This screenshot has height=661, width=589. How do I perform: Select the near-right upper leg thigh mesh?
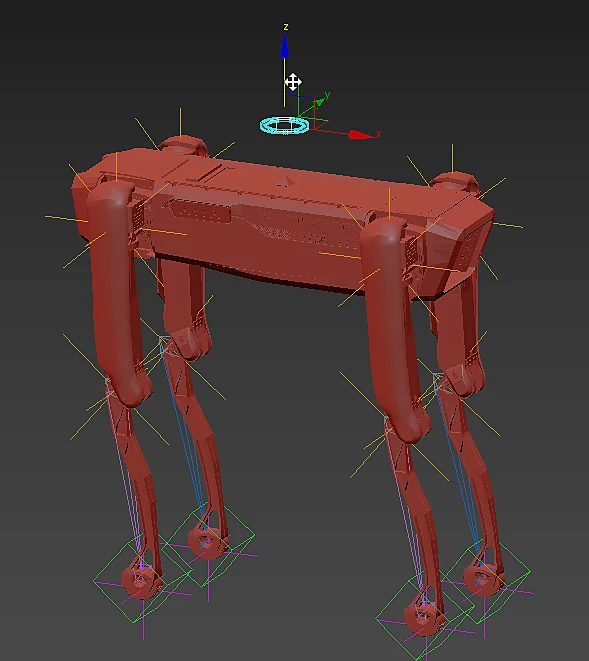(394, 327)
